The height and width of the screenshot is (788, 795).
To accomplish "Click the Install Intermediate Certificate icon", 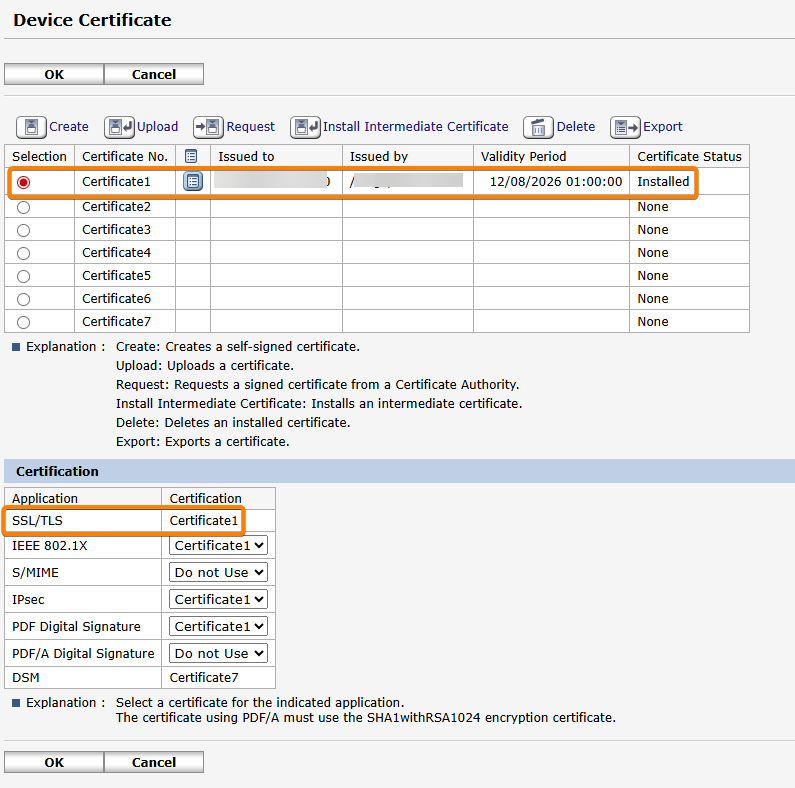I will click(x=305, y=127).
